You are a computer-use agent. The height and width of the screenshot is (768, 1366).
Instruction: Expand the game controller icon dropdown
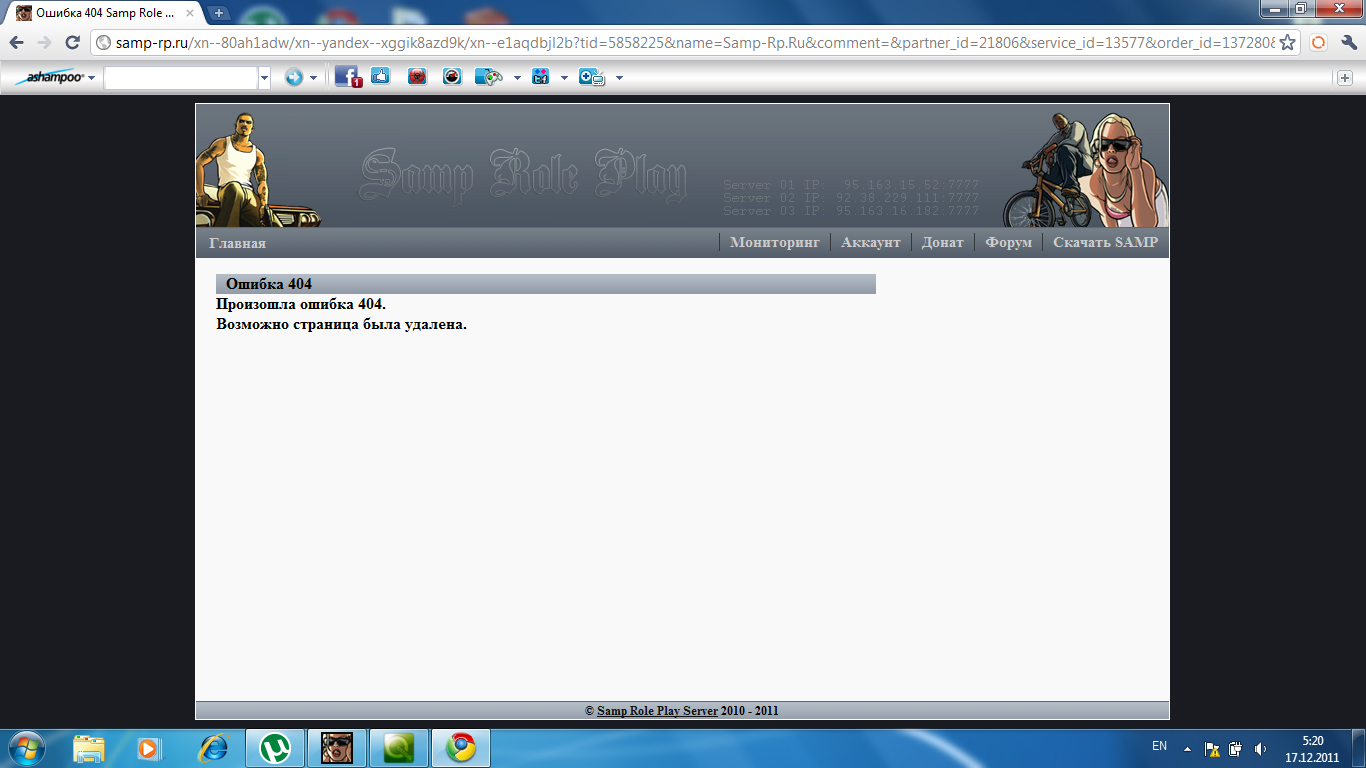[517, 77]
